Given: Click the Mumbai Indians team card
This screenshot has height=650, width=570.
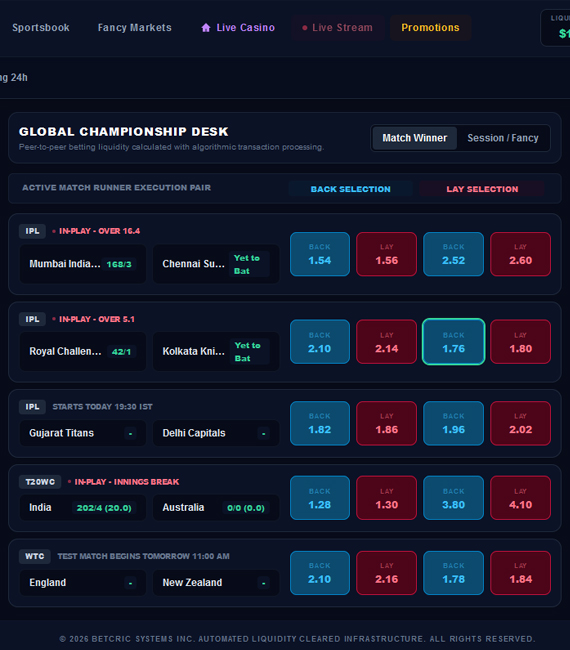Looking at the screenshot, I should click(83, 264).
